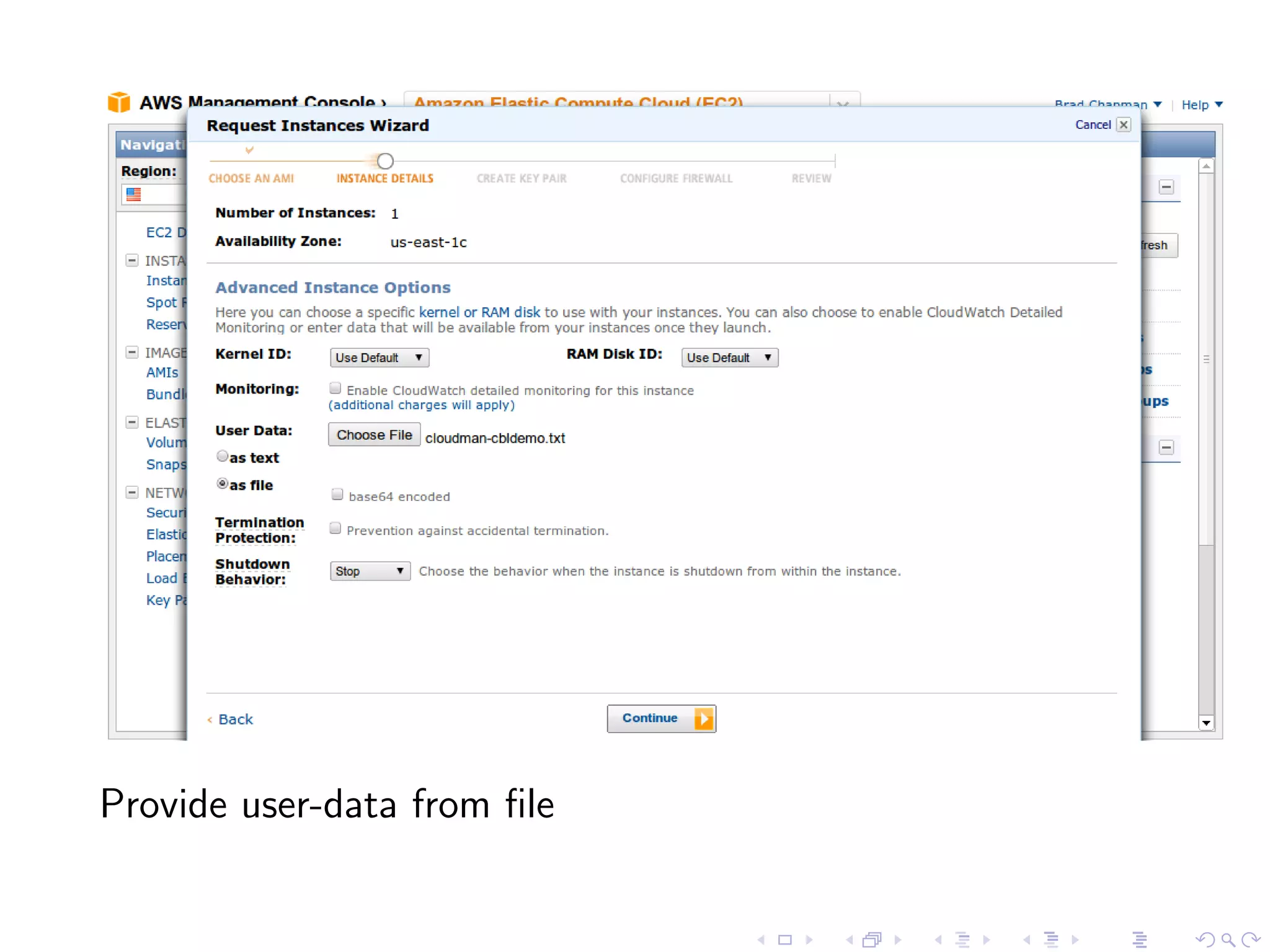Close the Request Instances Wizard with X
Screen dimensions: 1270x952
point(1124,125)
